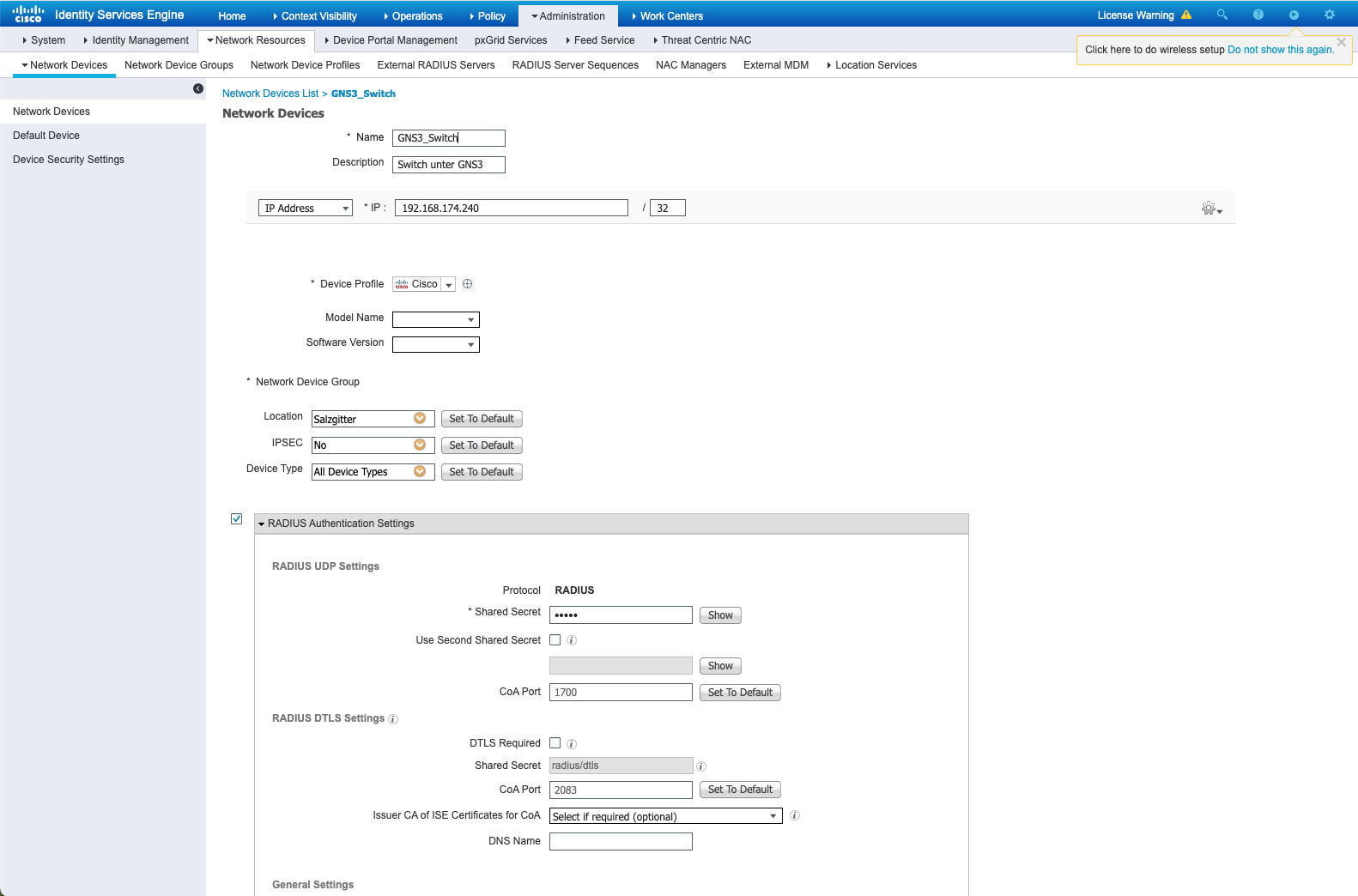The height and width of the screenshot is (896, 1358).
Task: Focus the subnet mask field 32
Action: (x=668, y=208)
